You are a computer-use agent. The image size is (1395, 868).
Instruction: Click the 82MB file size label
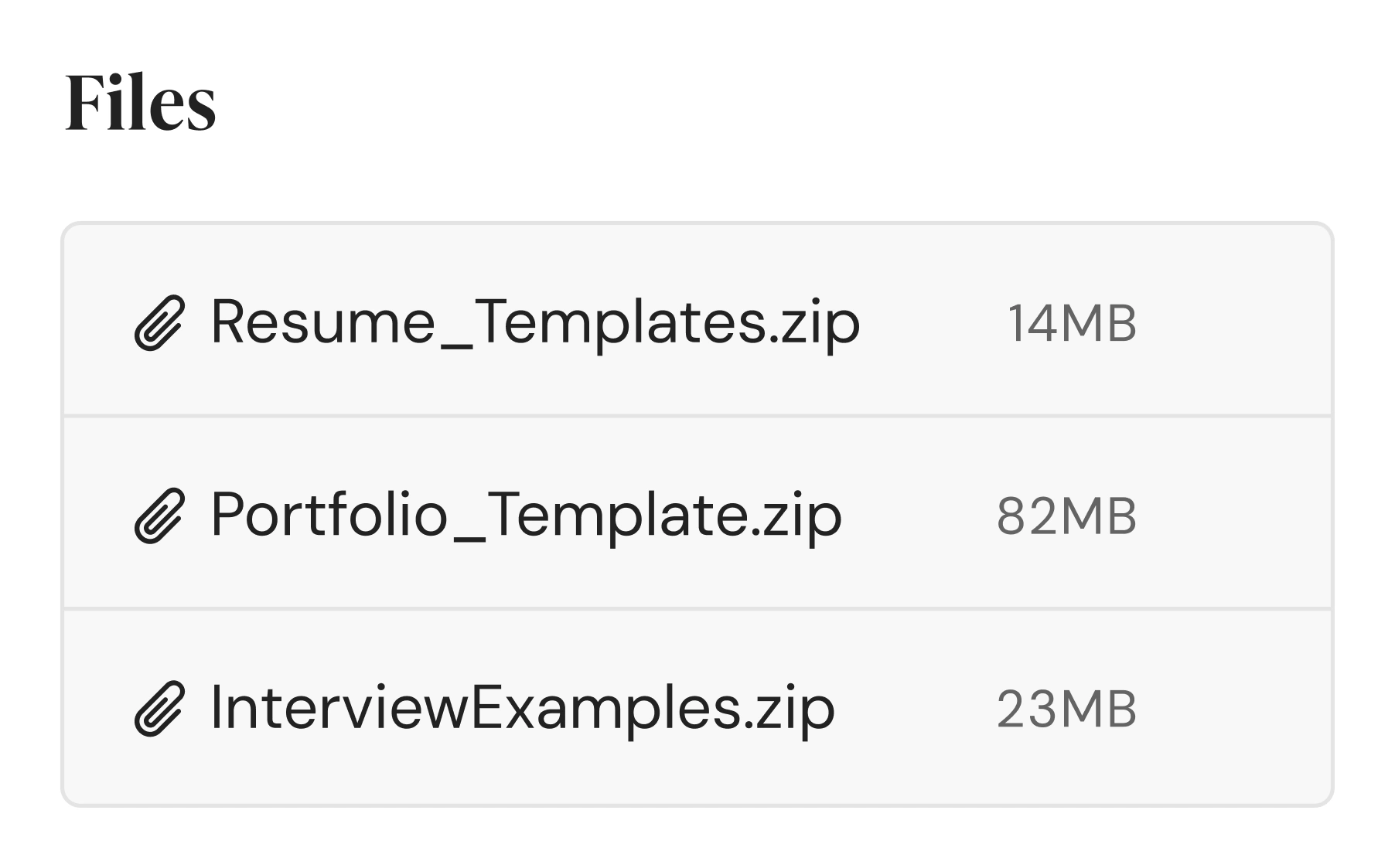point(1066,516)
